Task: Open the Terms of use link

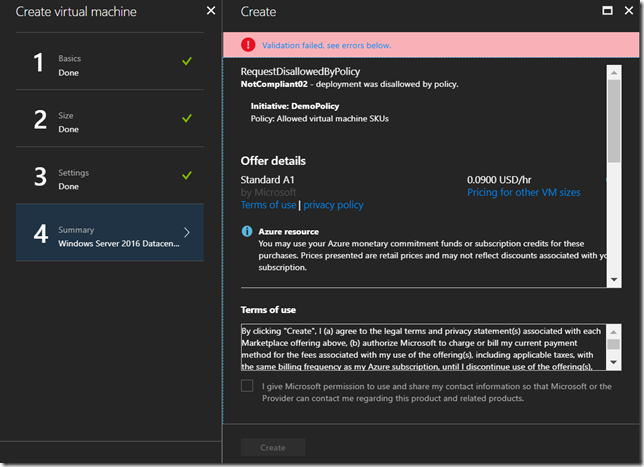Action: tap(268, 205)
